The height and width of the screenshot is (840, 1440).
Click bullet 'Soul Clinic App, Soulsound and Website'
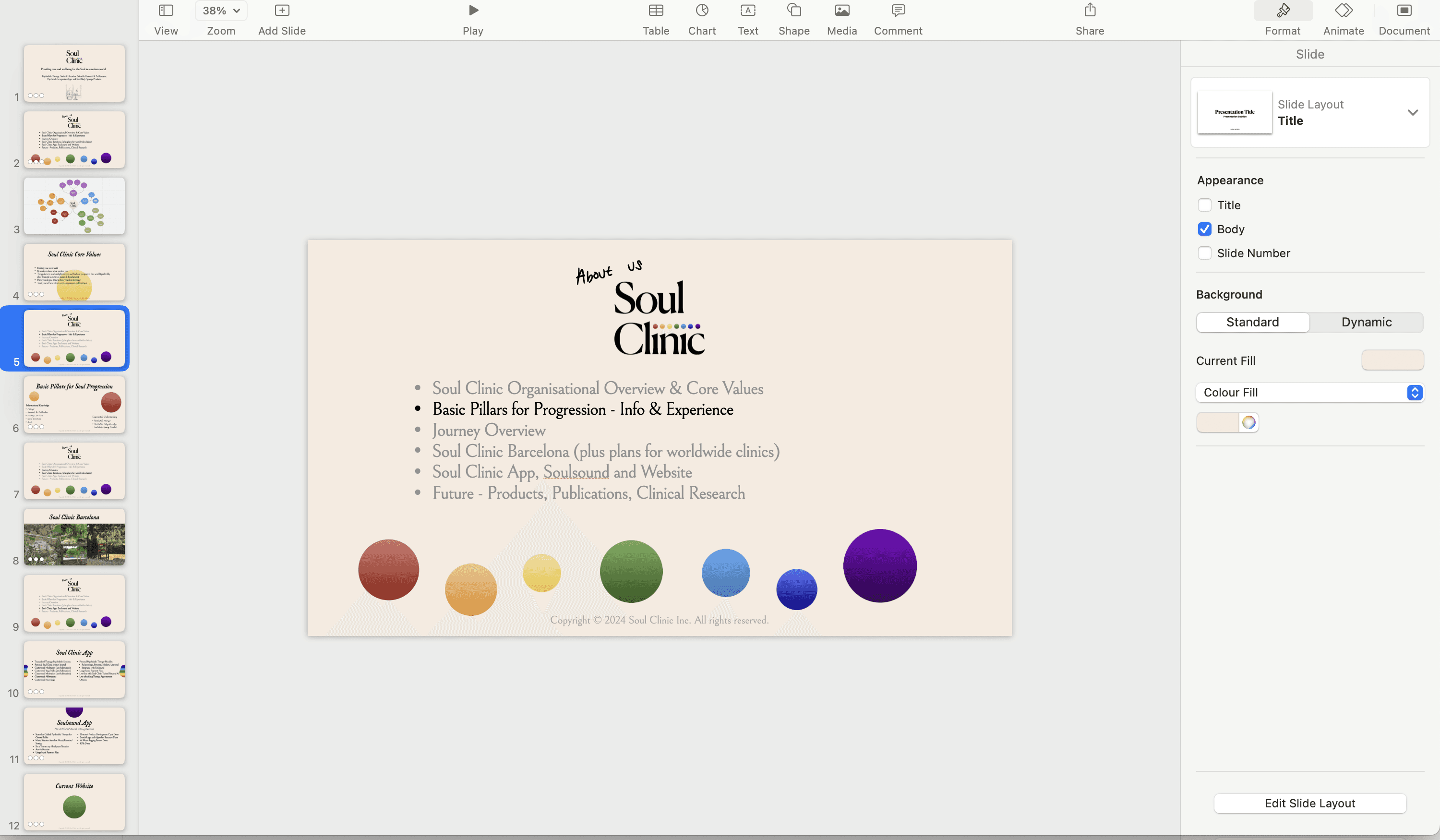click(x=562, y=472)
